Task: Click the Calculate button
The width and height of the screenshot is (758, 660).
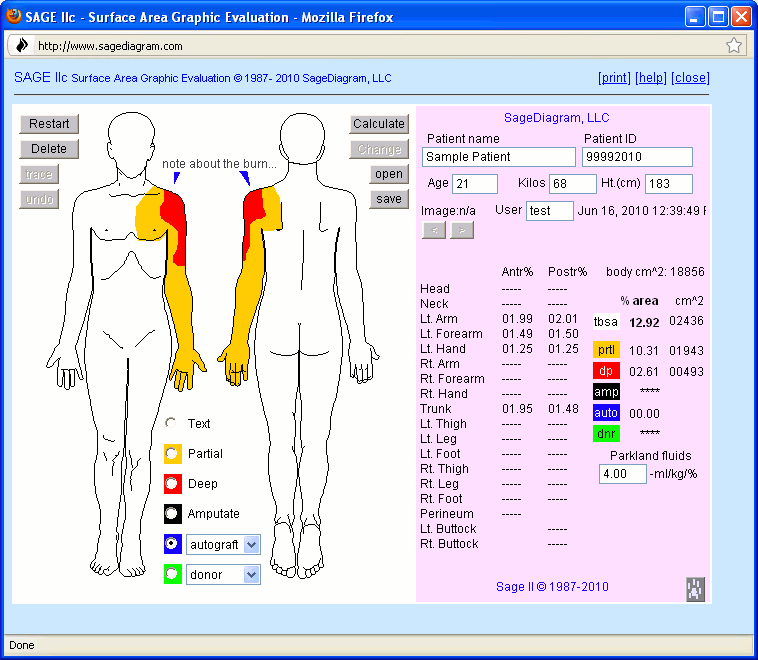Action: pyautogui.click(x=379, y=124)
